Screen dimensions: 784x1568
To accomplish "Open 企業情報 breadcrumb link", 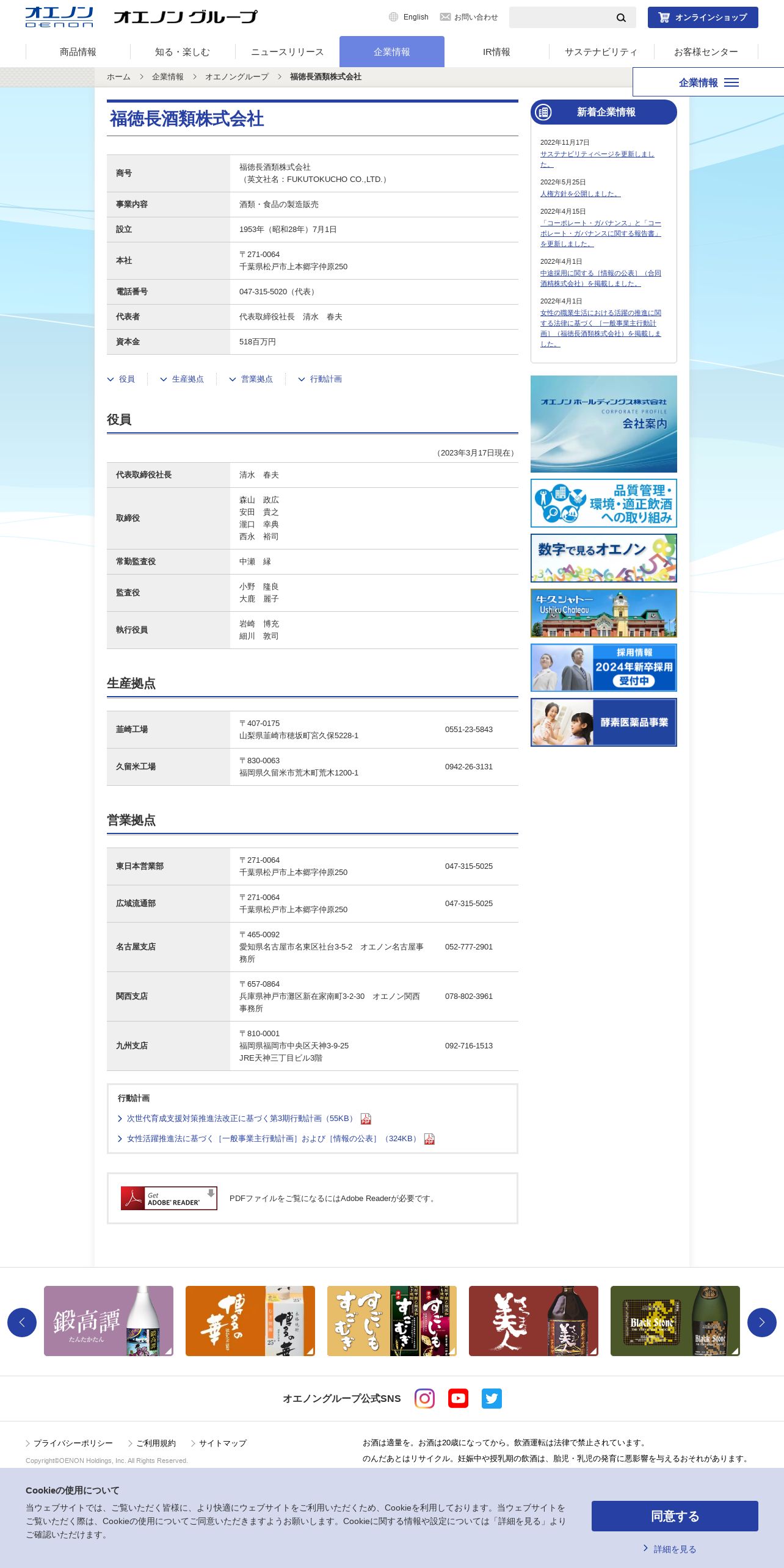I will coord(168,77).
